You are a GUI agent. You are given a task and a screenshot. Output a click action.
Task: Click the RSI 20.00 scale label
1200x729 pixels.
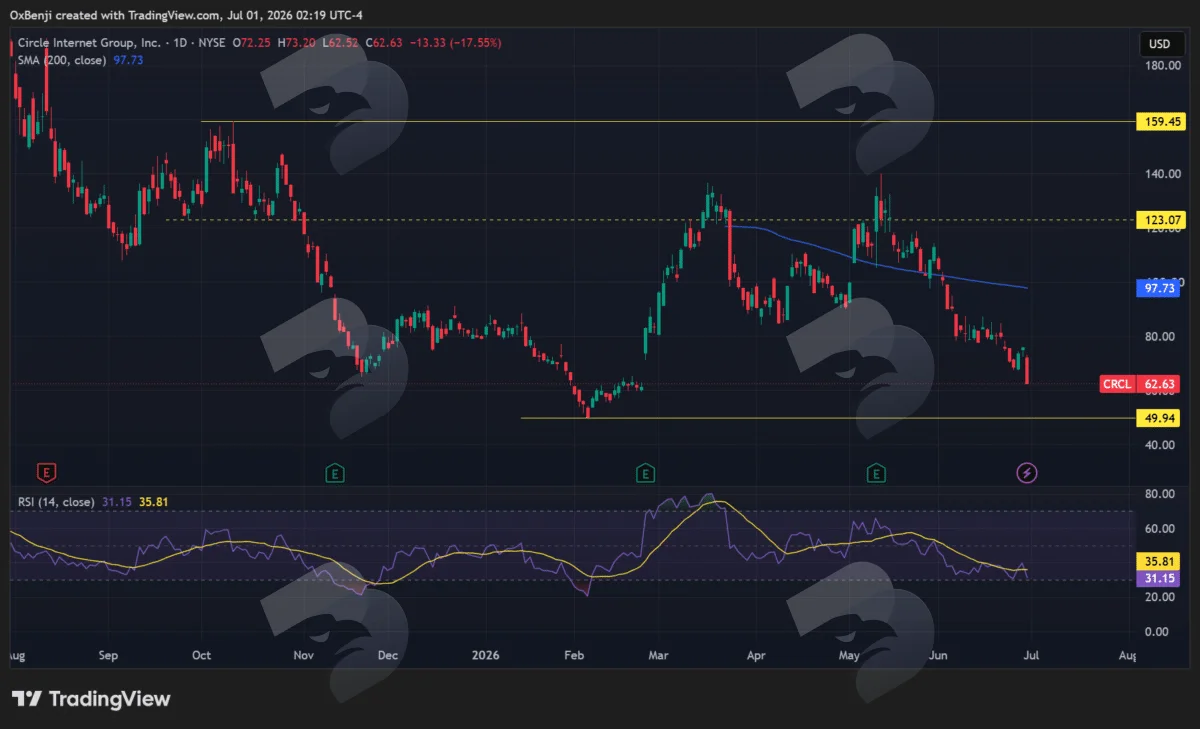pos(1158,597)
